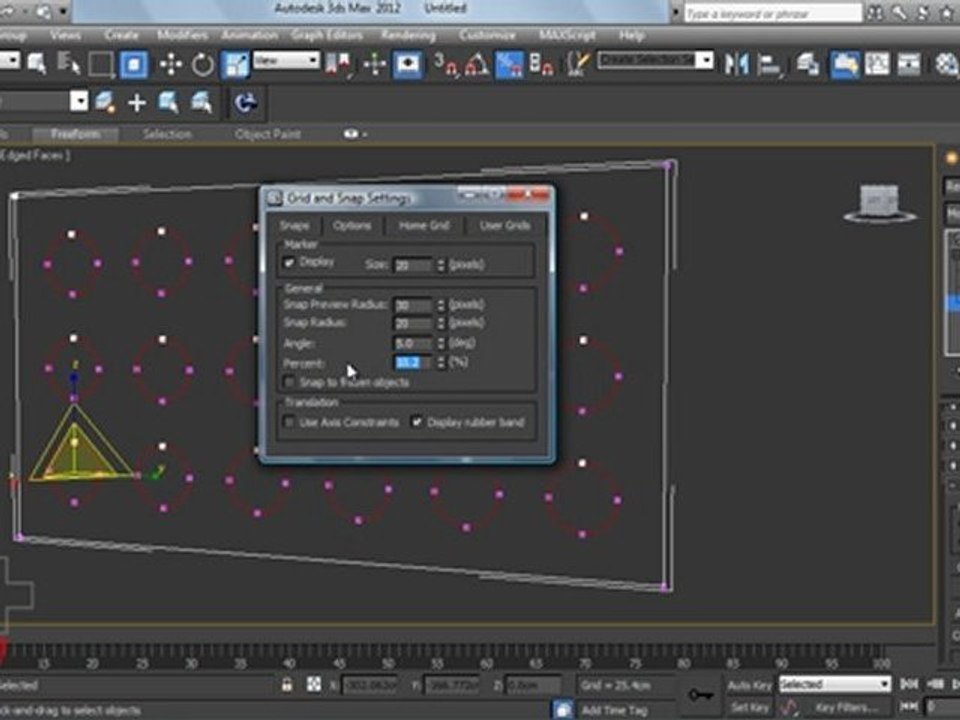The height and width of the screenshot is (720, 960).
Task: Click the Percent spinner arrows
Action: [x=441, y=363]
